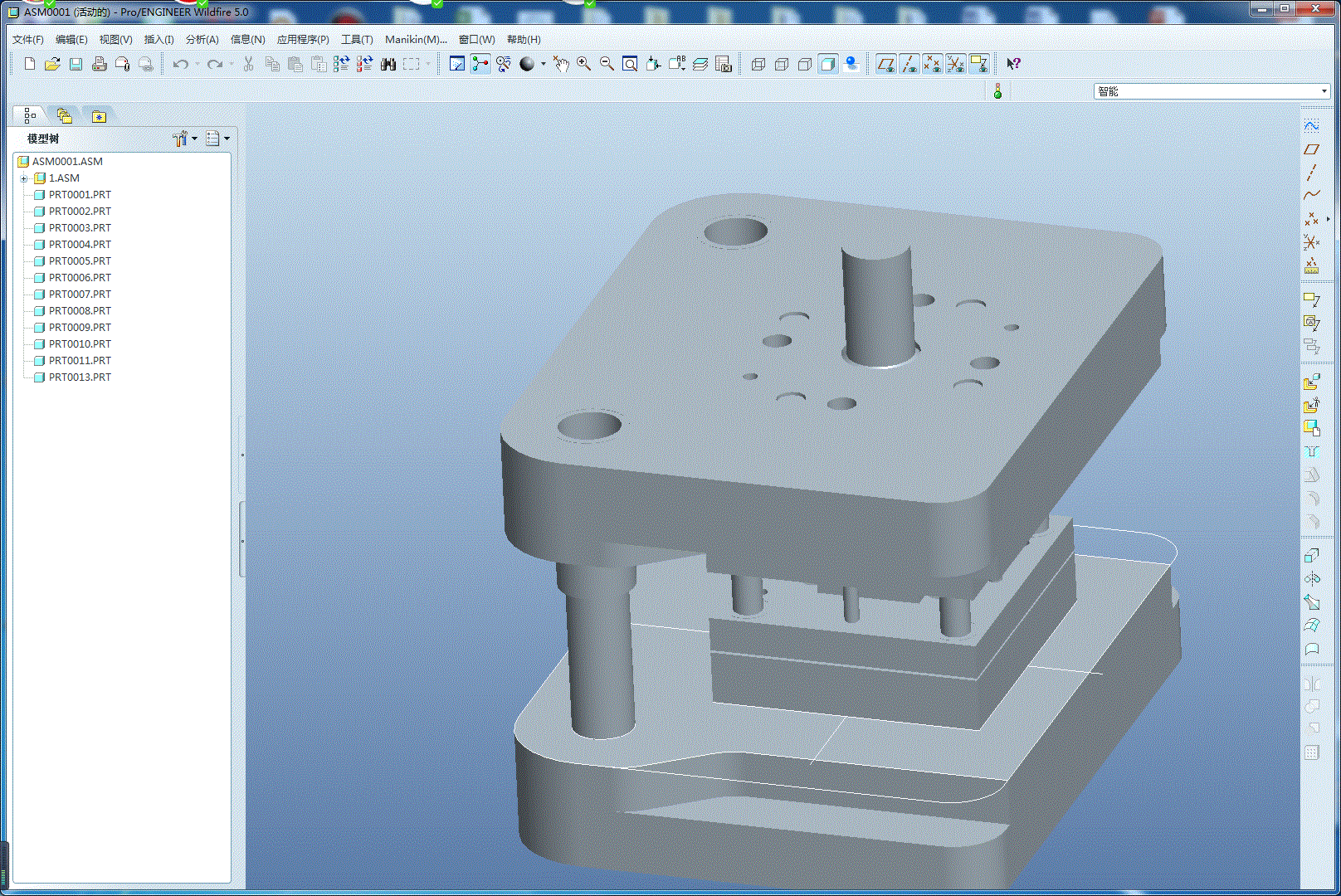Click the repaint screen icon
The image size is (1341, 896).
456,64
